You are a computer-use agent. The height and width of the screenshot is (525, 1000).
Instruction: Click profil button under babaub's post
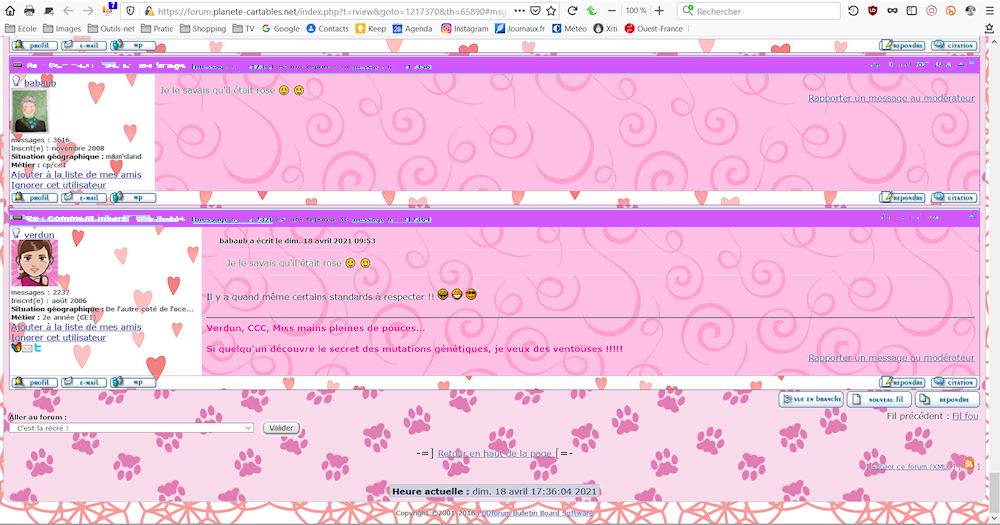[35, 198]
